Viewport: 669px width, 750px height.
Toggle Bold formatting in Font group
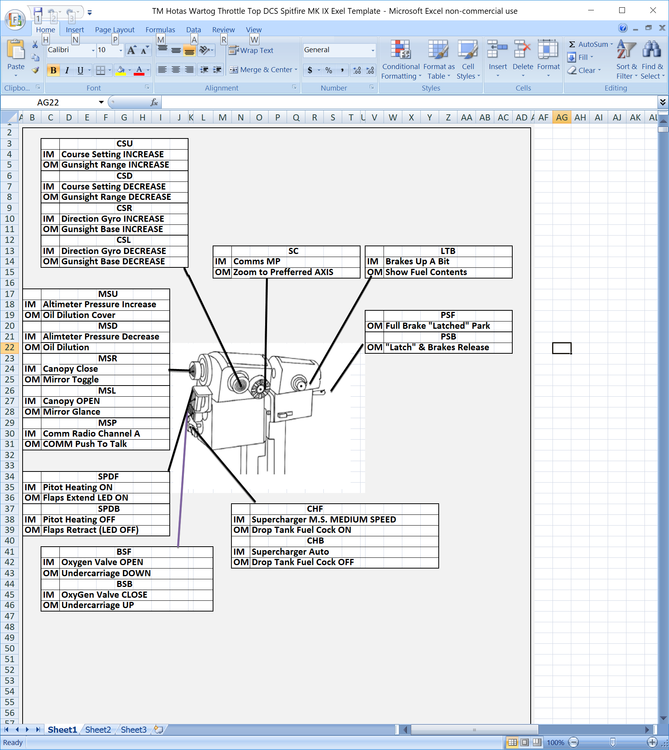(x=53, y=70)
